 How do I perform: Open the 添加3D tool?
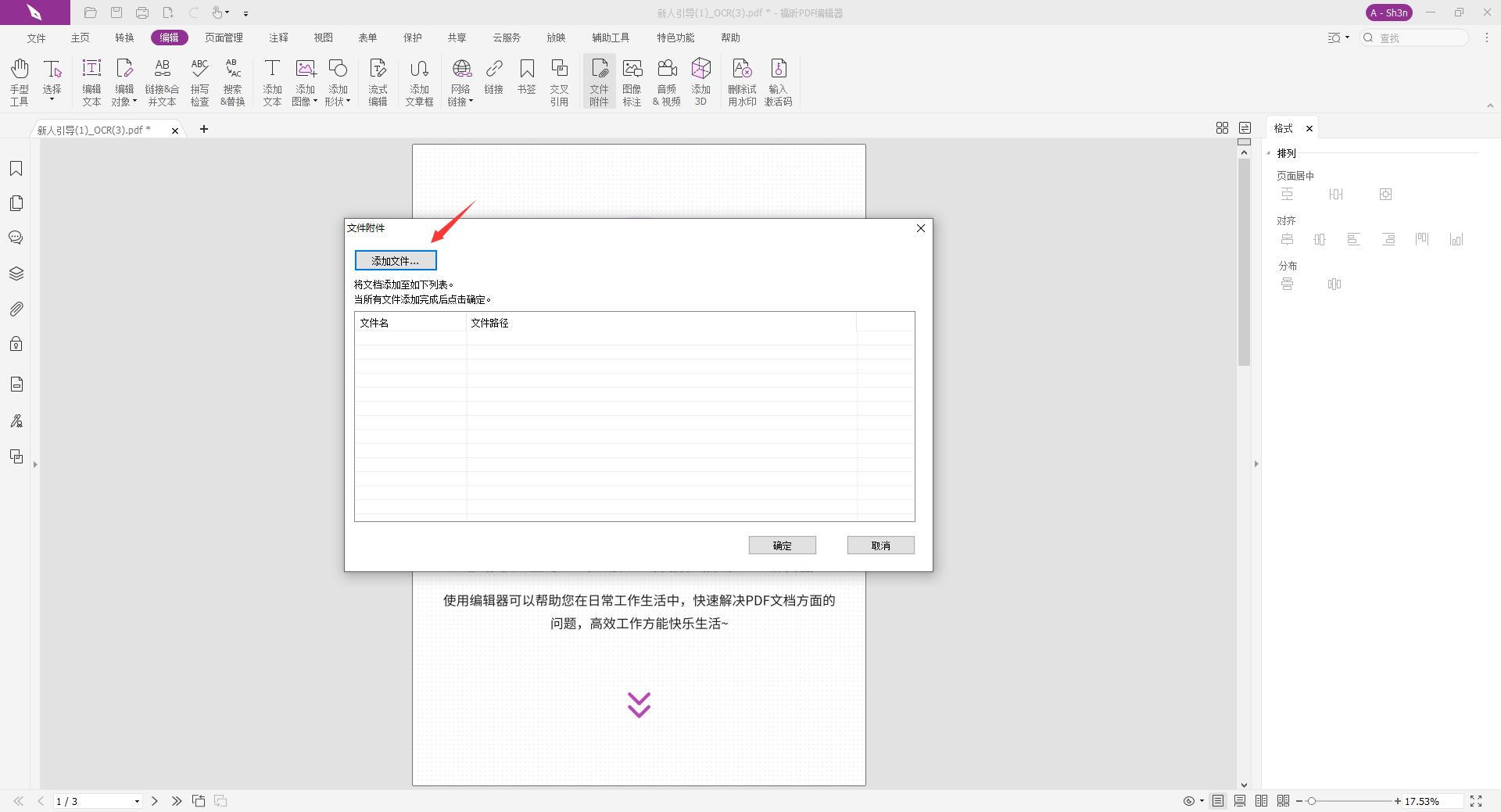coord(700,80)
